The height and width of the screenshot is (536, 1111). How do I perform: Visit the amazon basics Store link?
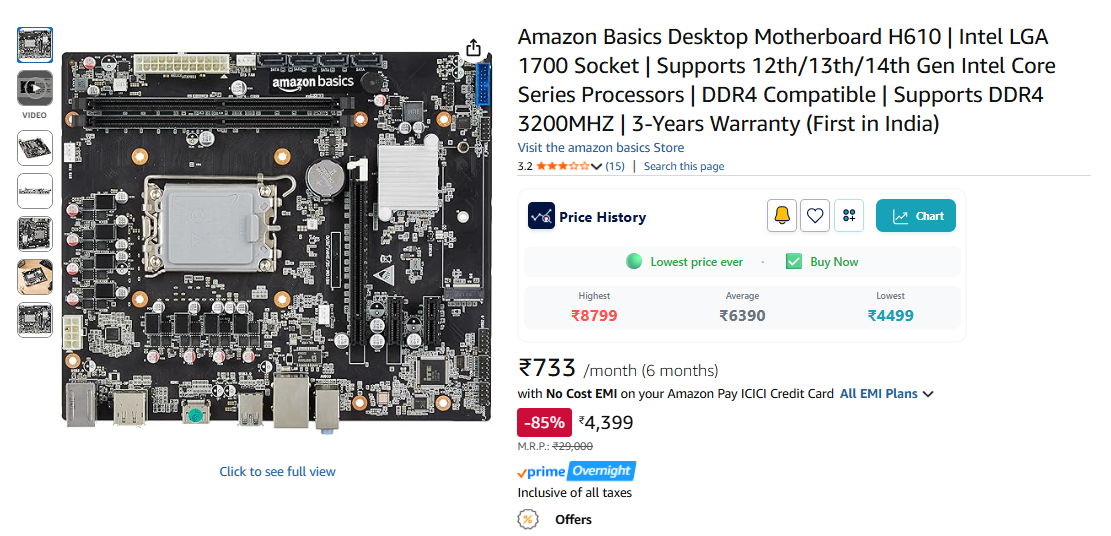[x=600, y=148]
